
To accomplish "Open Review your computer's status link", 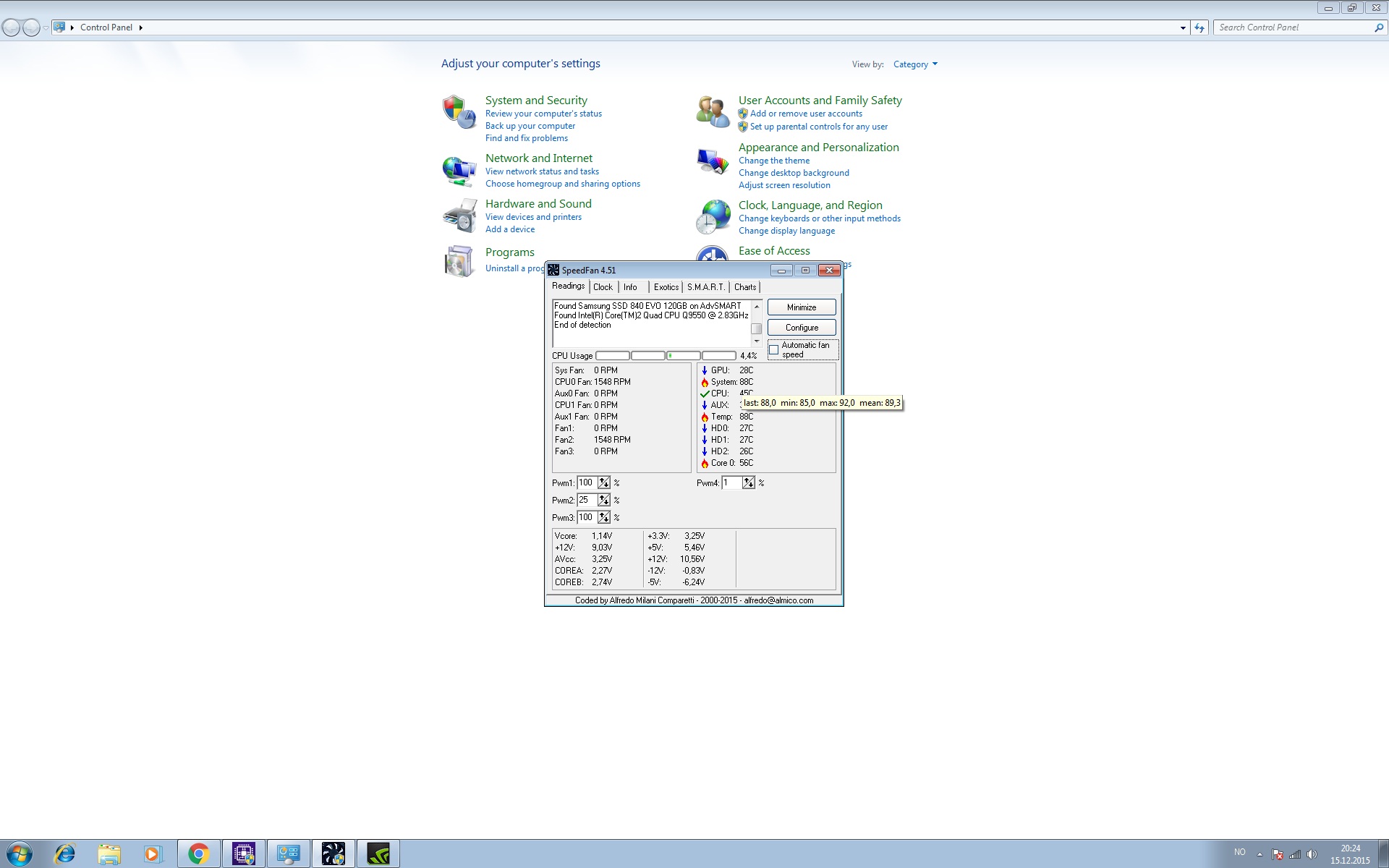I will point(543,114).
